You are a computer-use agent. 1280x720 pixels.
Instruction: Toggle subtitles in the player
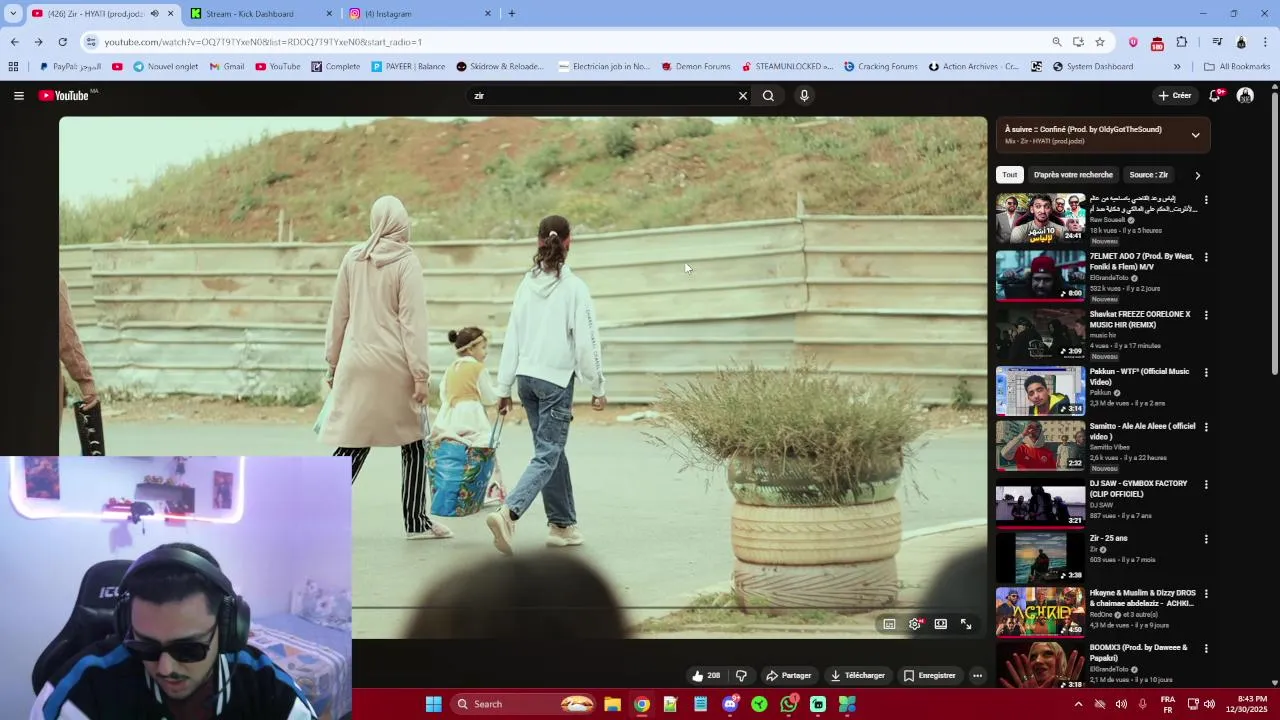click(x=889, y=624)
